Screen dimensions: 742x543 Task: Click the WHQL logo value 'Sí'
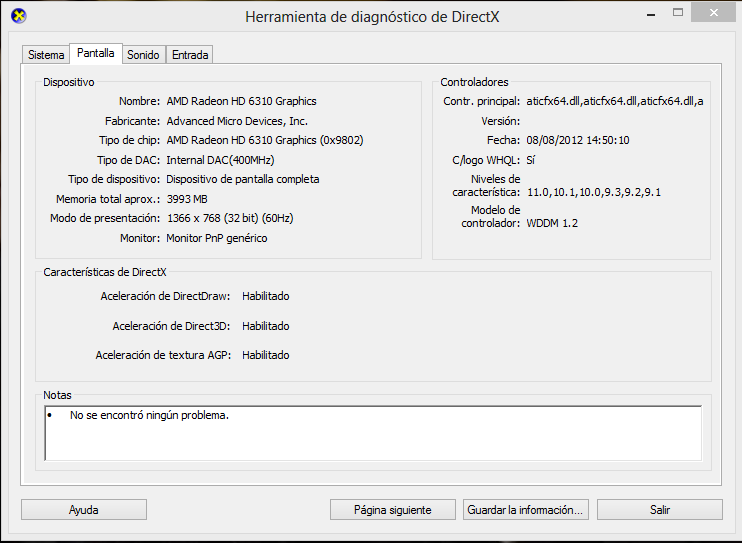coord(530,160)
